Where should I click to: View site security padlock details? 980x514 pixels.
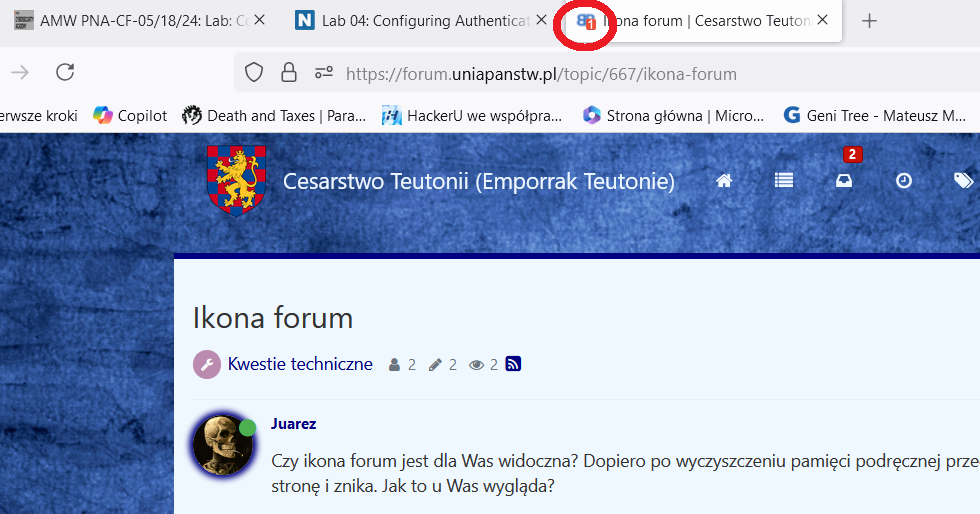289,73
